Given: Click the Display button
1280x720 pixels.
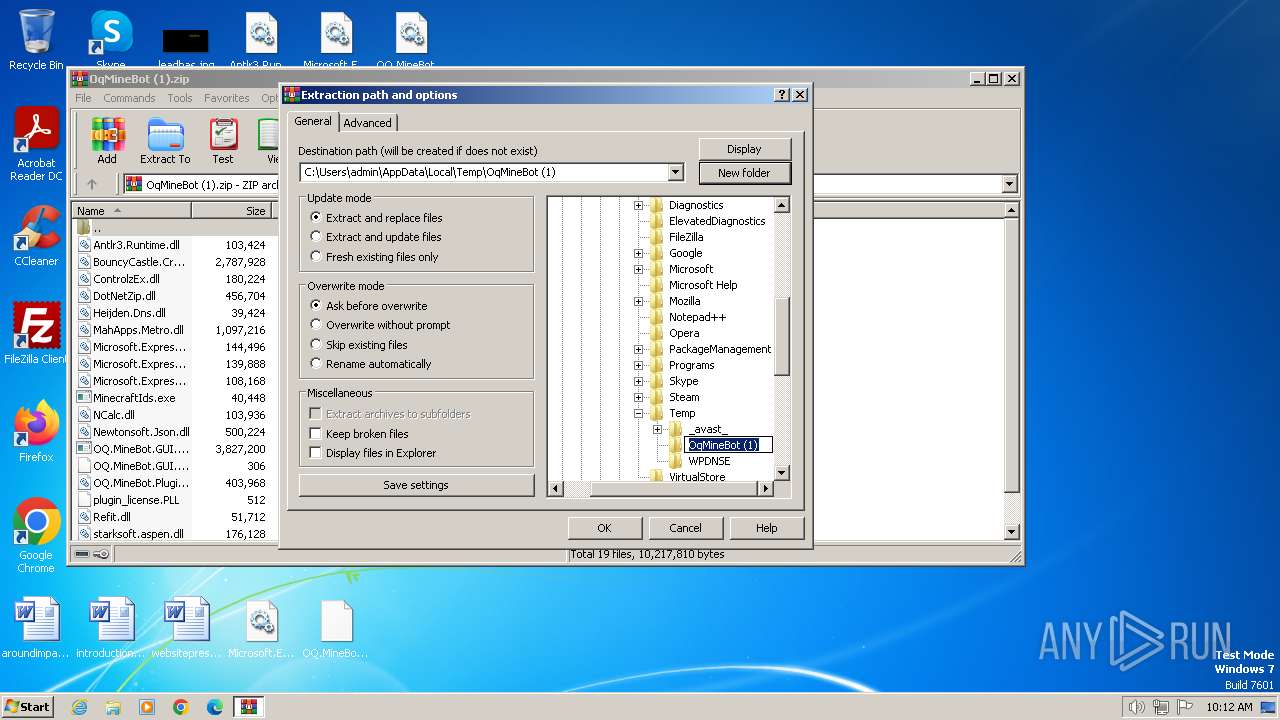Looking at the screenshot, I should tap(744, 149).
